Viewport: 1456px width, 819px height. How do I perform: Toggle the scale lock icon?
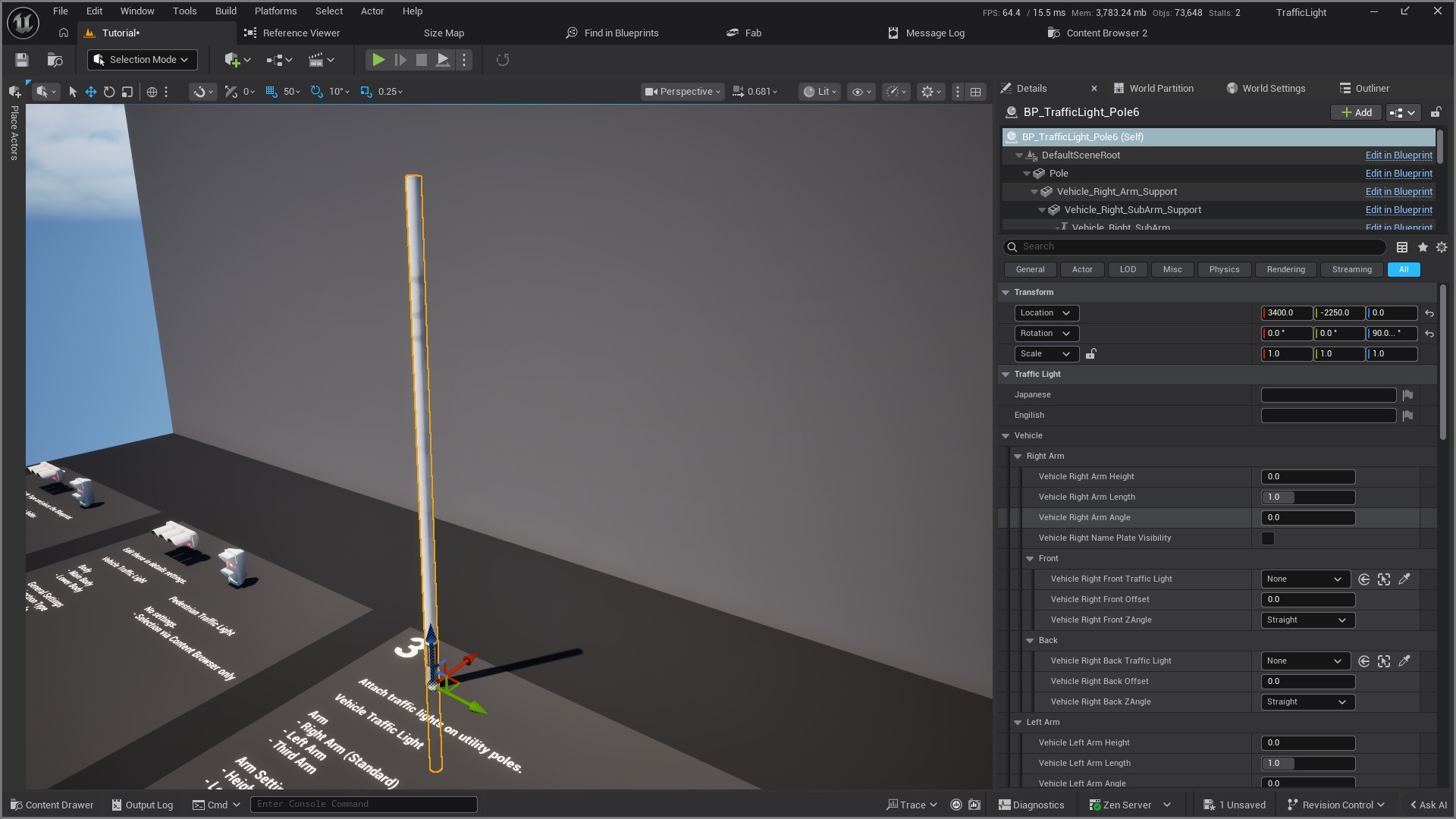coord(1090,354)
